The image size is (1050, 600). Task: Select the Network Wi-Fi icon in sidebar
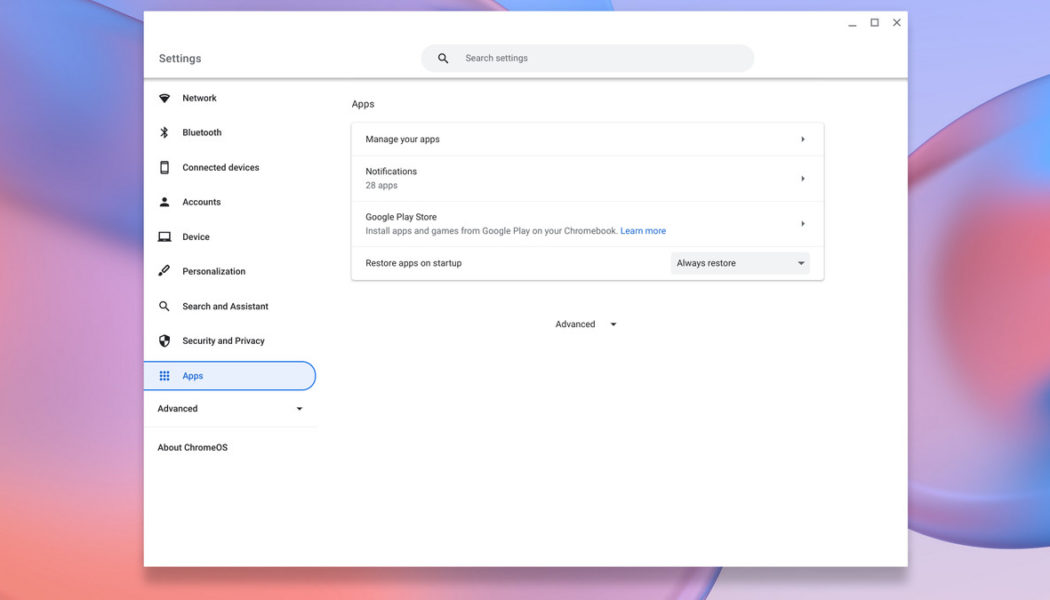tap(163, 97)
